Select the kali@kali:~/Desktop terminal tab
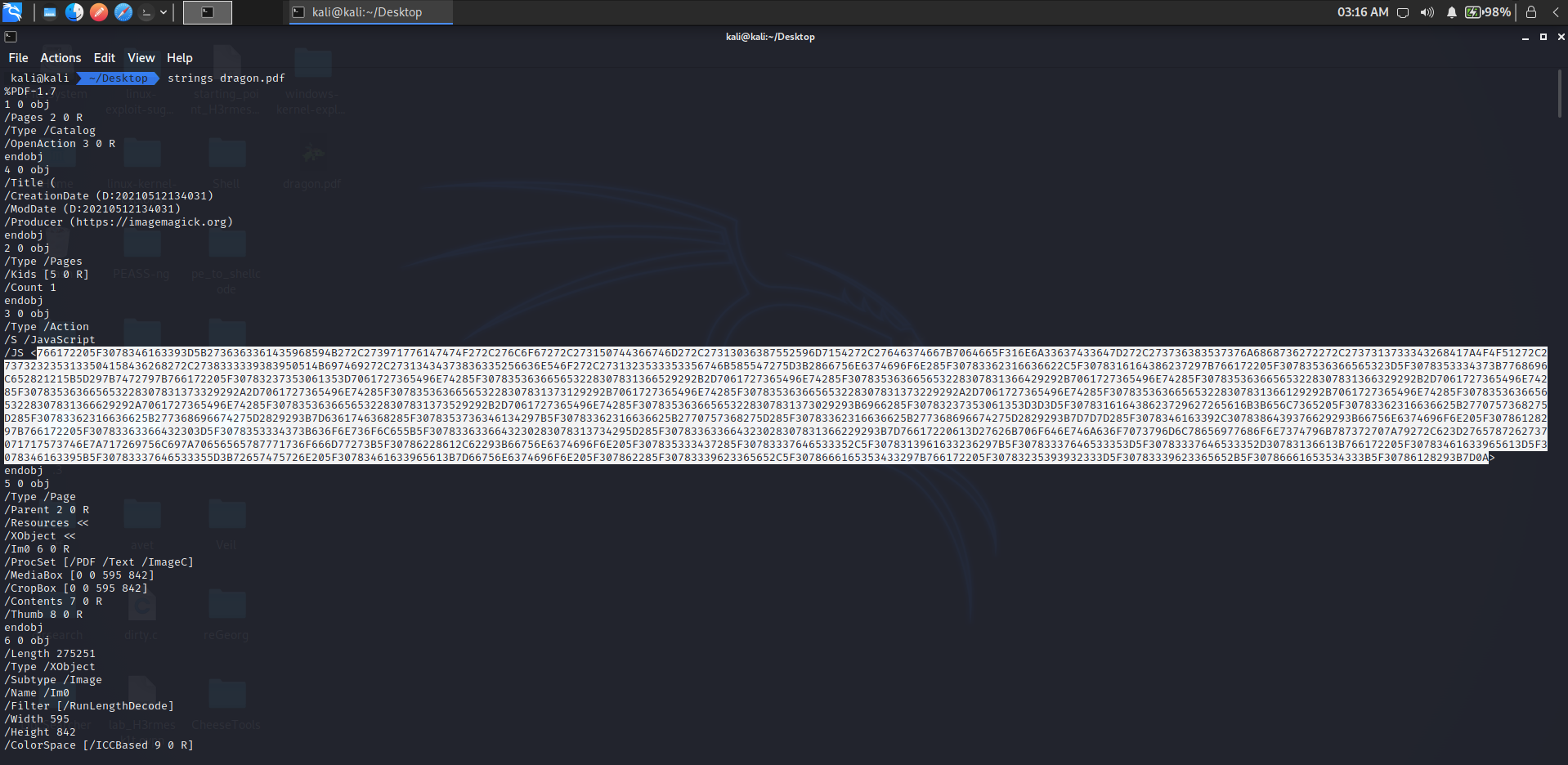The height and width of the screenshot is (765, 1568). [369, 12]
